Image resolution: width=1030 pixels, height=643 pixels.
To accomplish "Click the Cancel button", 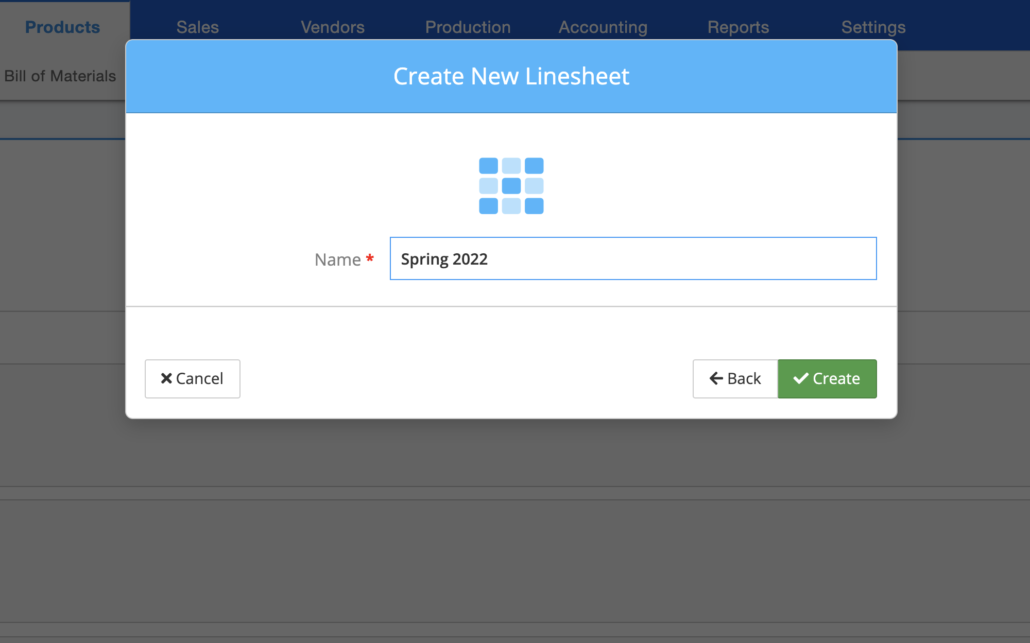I will (192, 378).
